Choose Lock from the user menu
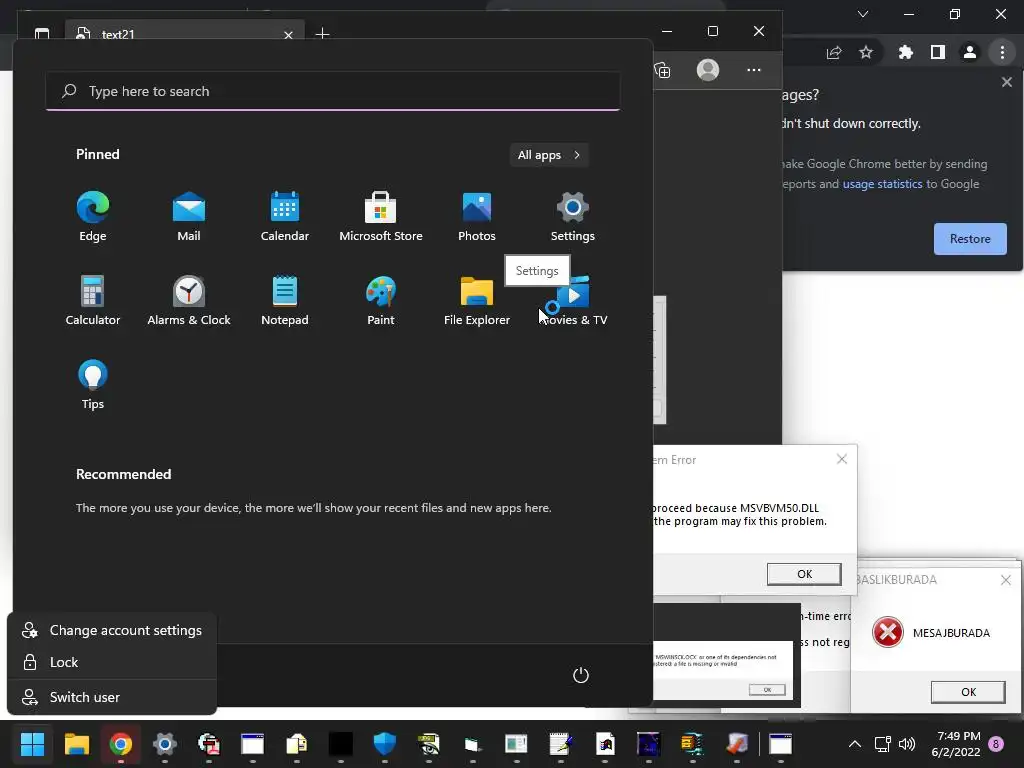Screen dimensions: 1024x768 (x=112, y=662)
